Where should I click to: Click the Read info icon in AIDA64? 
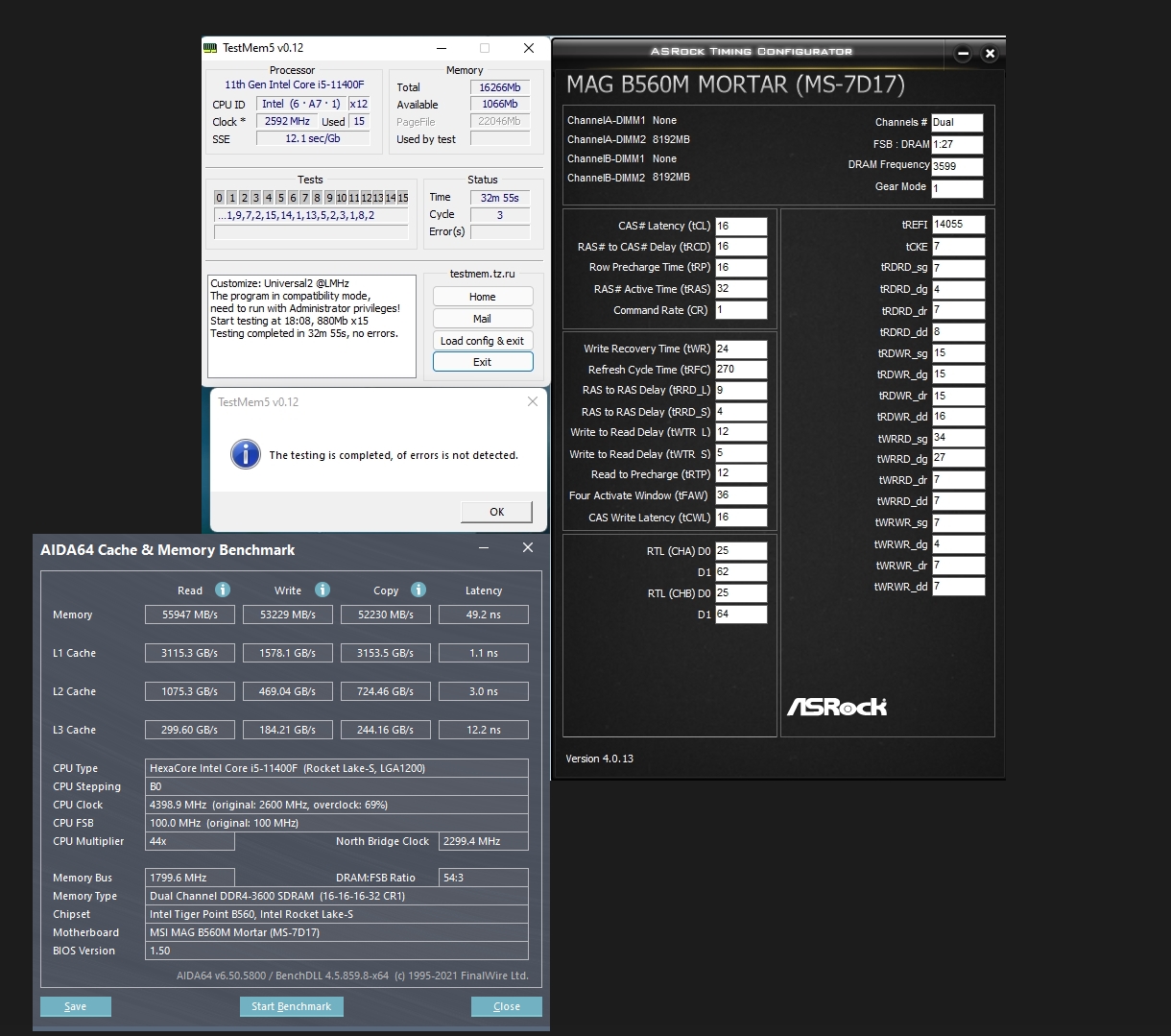click(223, 590)
